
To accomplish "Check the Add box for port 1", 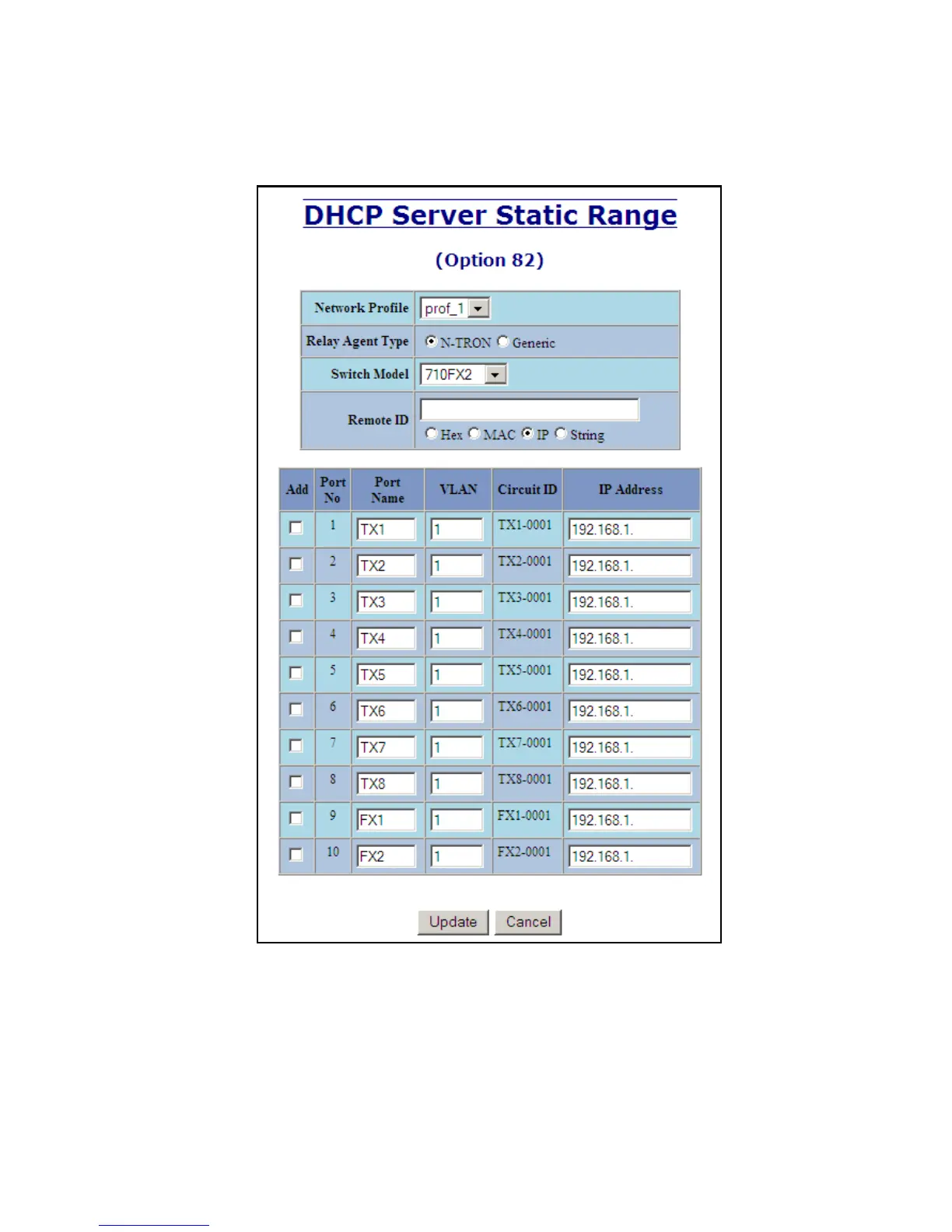I will coord(296,527).
